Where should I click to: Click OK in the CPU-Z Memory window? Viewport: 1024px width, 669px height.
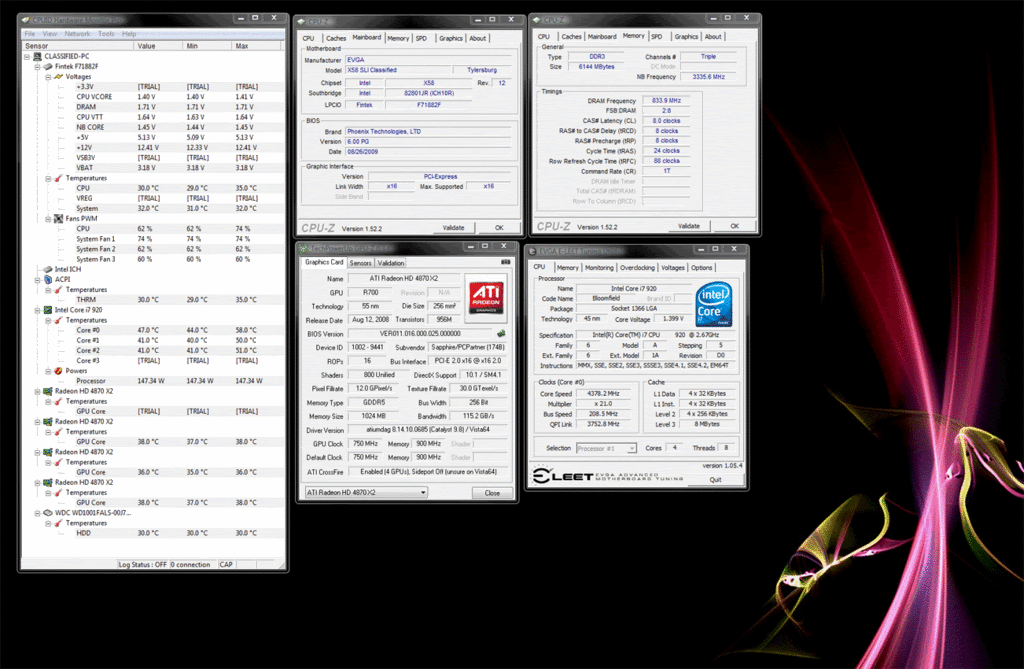(x=734, y=226)
